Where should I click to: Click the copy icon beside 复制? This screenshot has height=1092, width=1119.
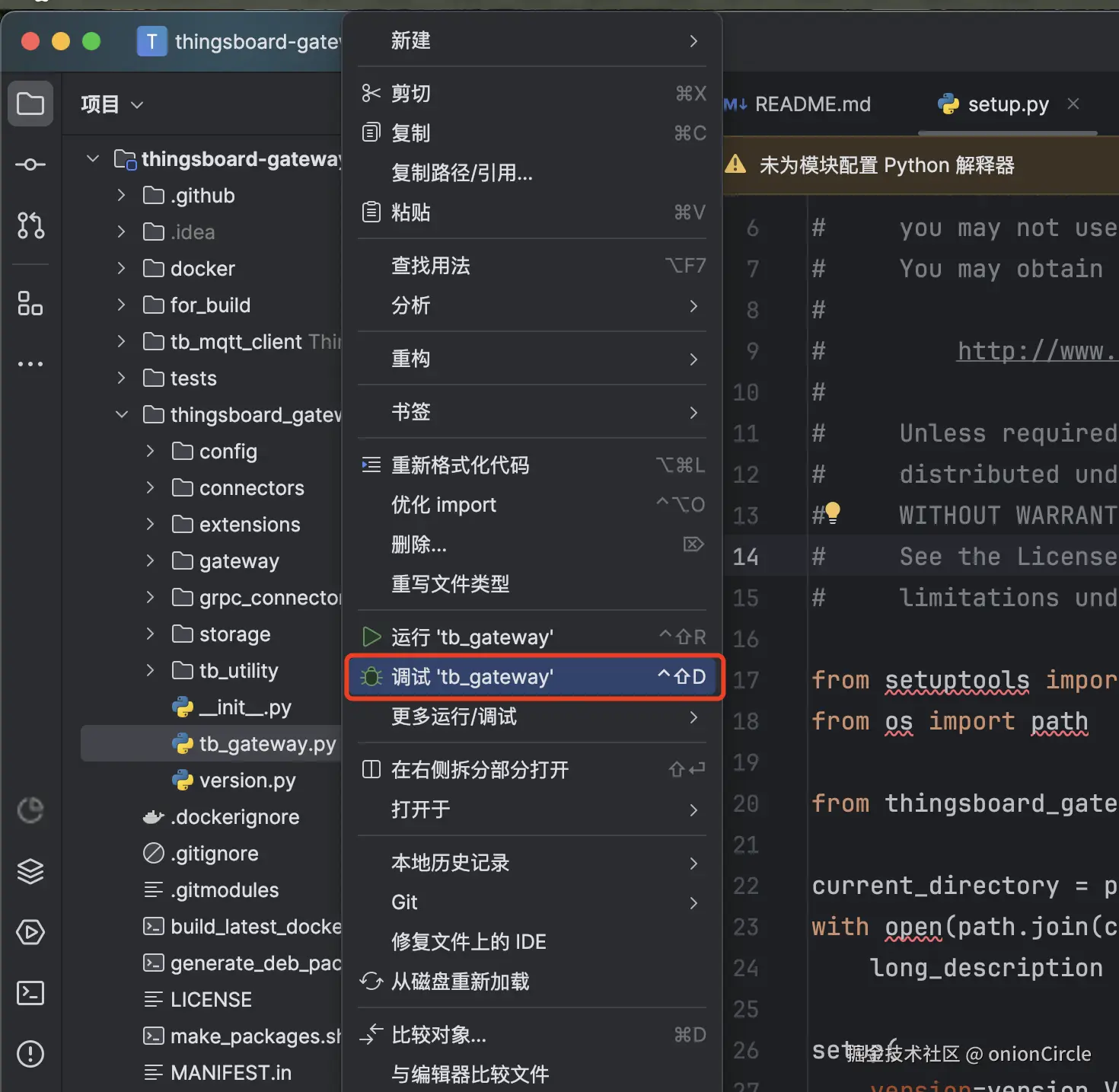click(x=371, y=133)
